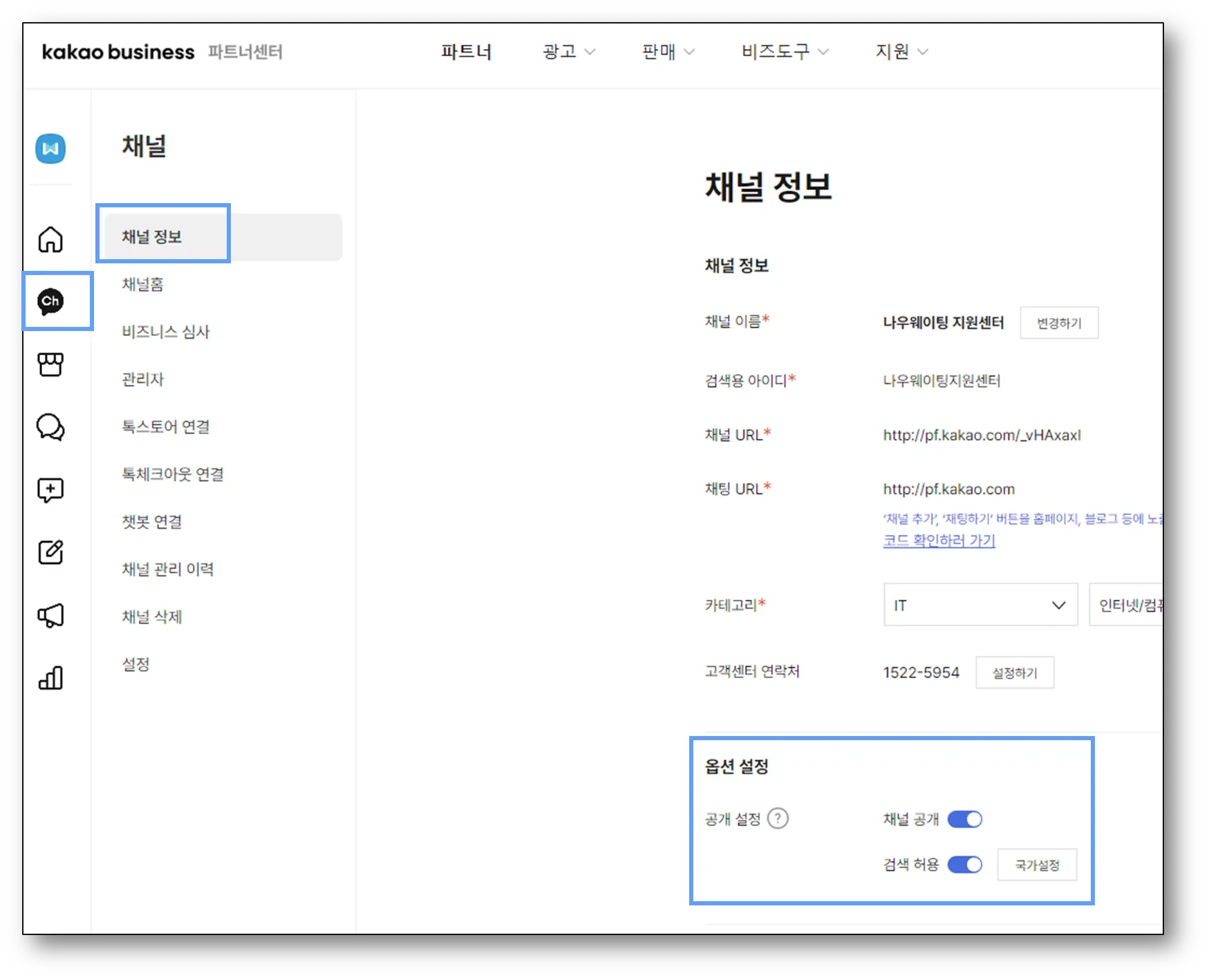Select 챗봇 연결 in the side menu
This screenshot has height=980, width=1209.
pos(152,522)
